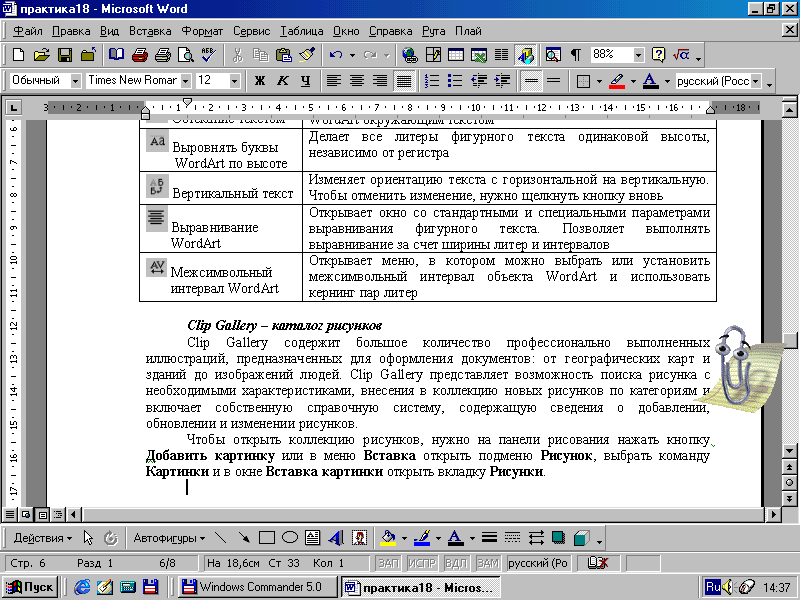Open the Правка menu
This screenshot has width=800, height=600.
(x=71, y=31)
